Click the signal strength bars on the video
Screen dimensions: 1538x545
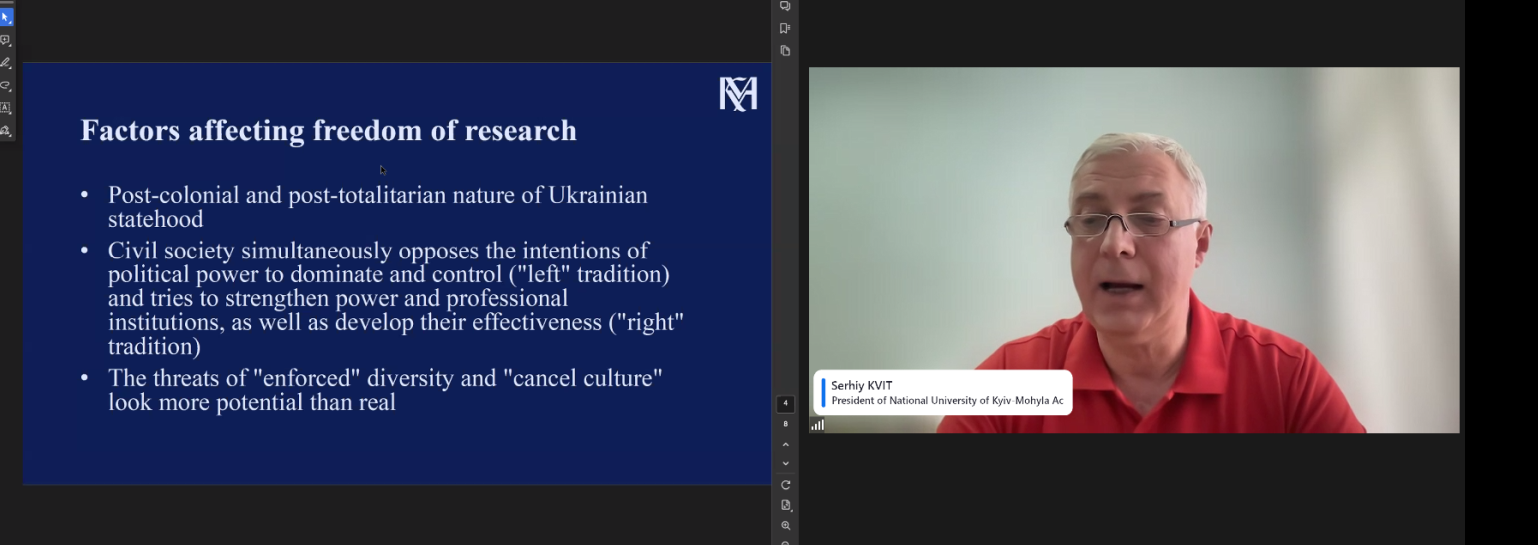click(x=817, y=425)
